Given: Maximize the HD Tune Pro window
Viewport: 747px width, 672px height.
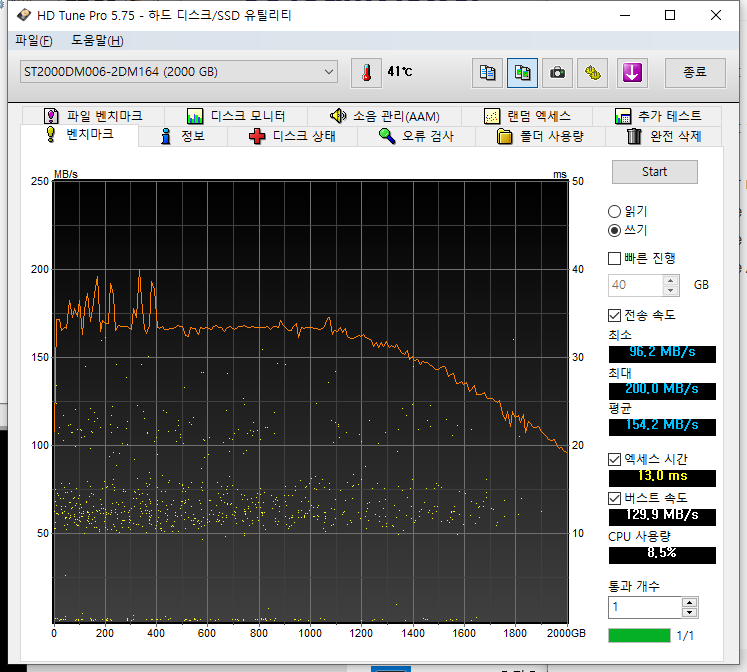Looking at the screenshot, I should (670, 15).
